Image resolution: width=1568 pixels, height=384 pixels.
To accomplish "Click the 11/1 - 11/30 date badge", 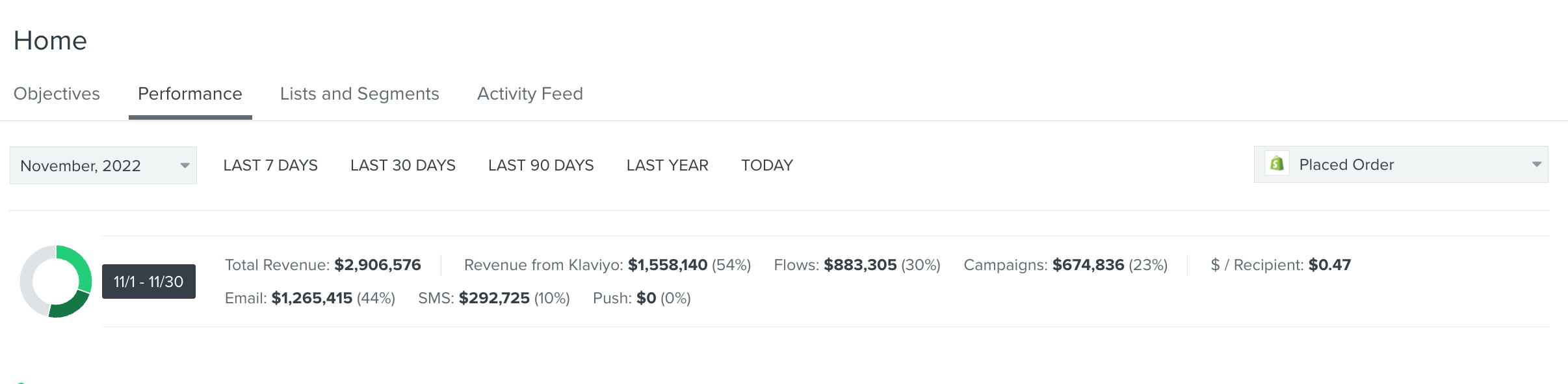I will (149, 282).
